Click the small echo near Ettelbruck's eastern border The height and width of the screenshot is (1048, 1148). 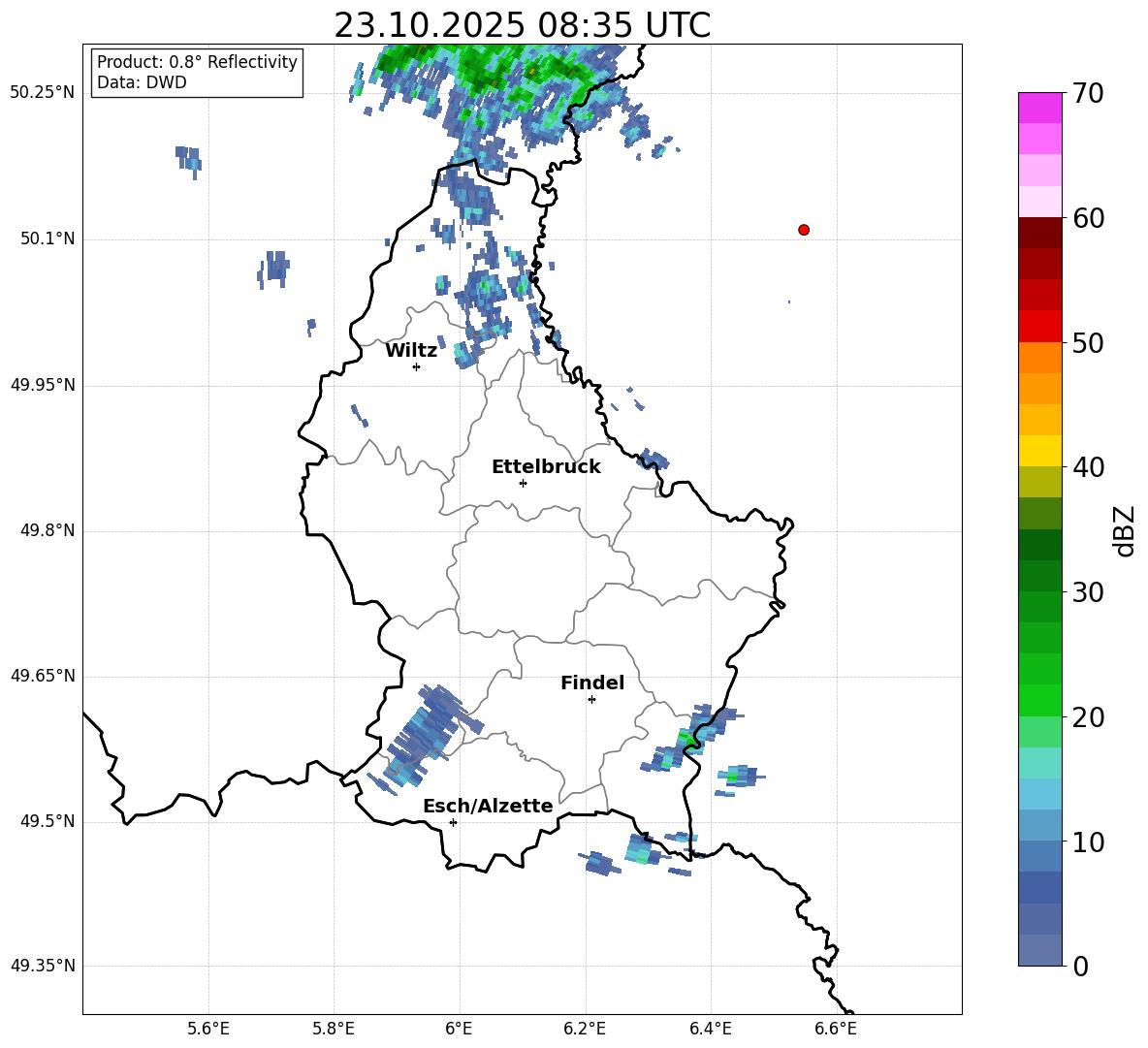point(653,460)
